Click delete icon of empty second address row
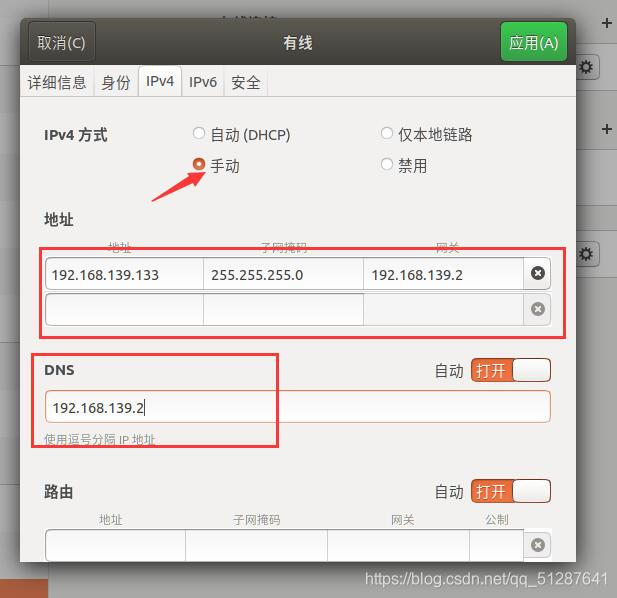The image size is (617, 598). point(538,309)
